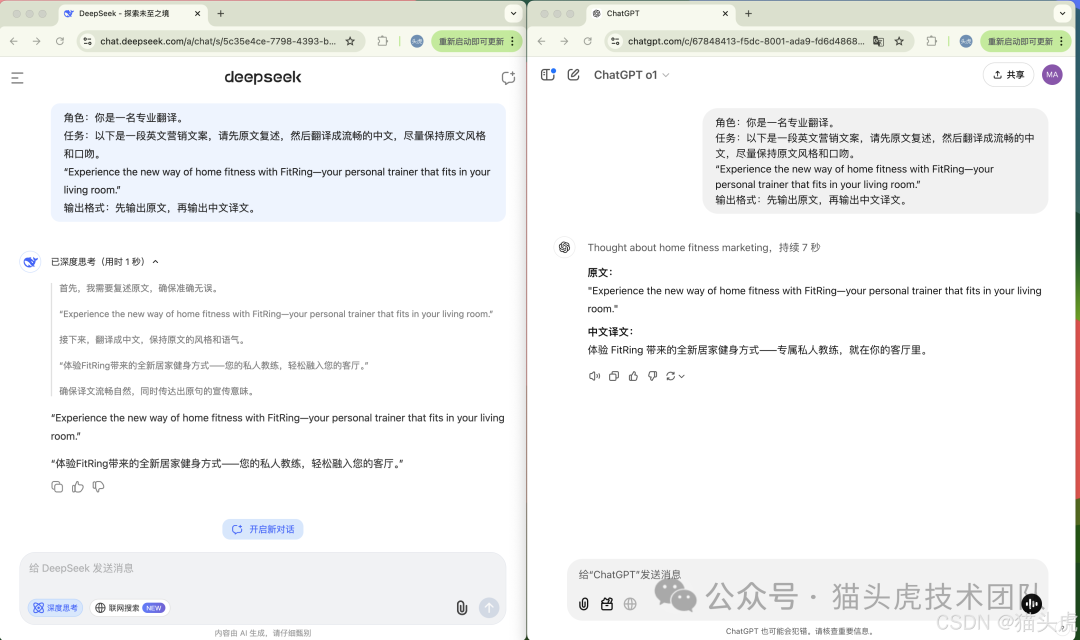Start ChatGPT voice mode button
Viewport: 1080px width, 640px height.
click(x=1031, y=604)
